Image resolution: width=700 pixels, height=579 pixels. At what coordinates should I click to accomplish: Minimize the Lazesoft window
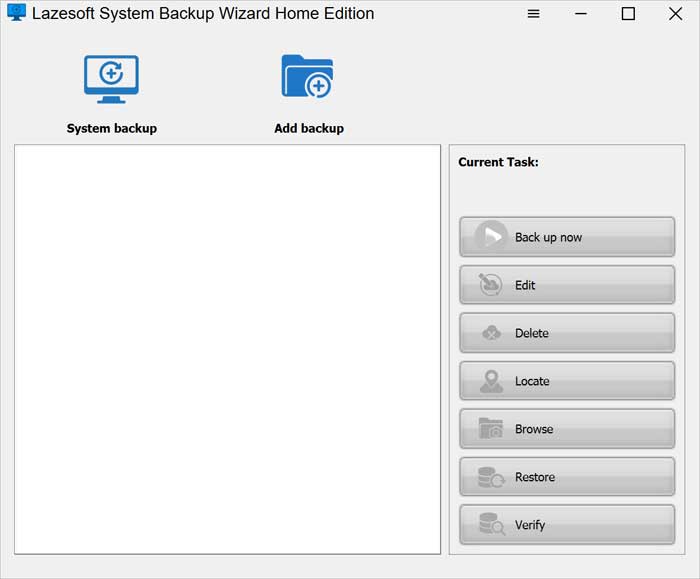(580, 14)
